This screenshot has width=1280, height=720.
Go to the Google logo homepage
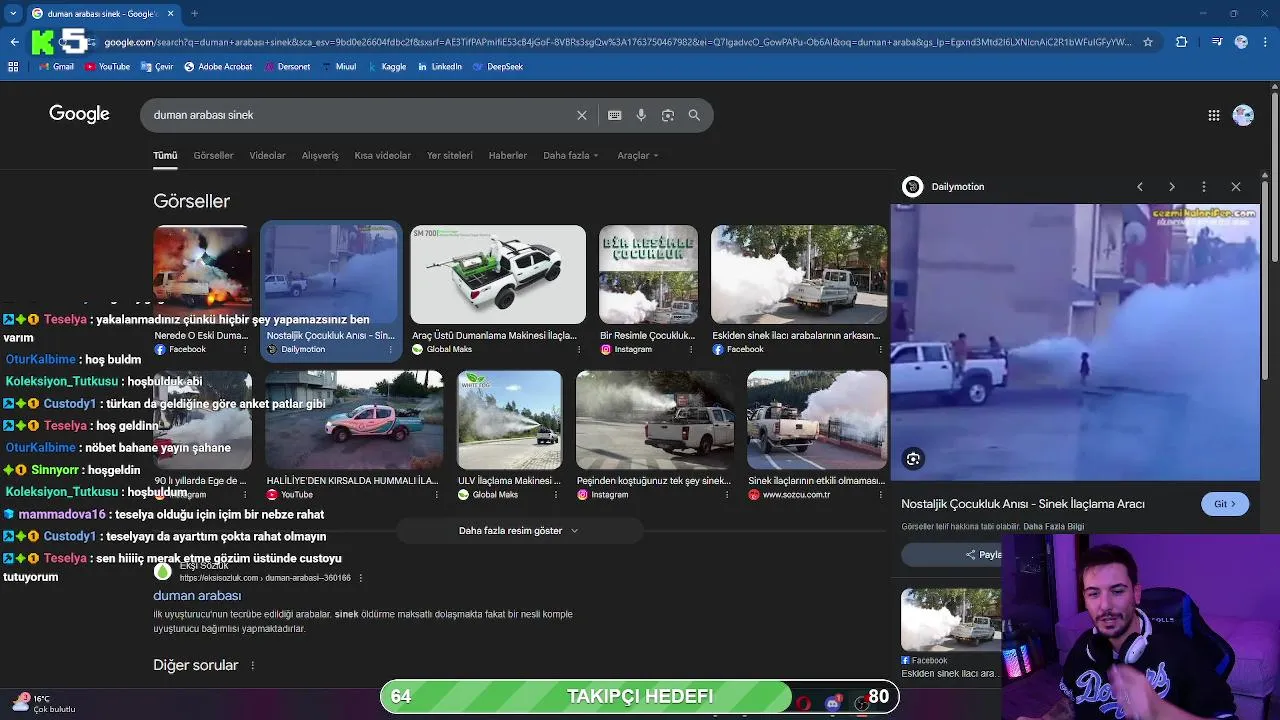click(x=79, y=114)
